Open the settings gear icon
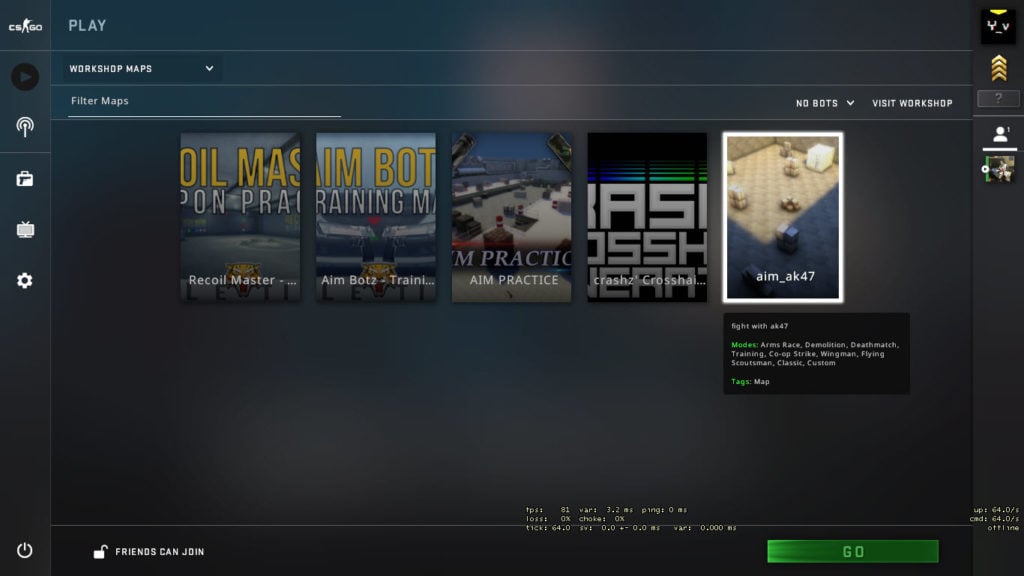The image size is (1024, 576). pyautogui.click(x=25, y=281)
